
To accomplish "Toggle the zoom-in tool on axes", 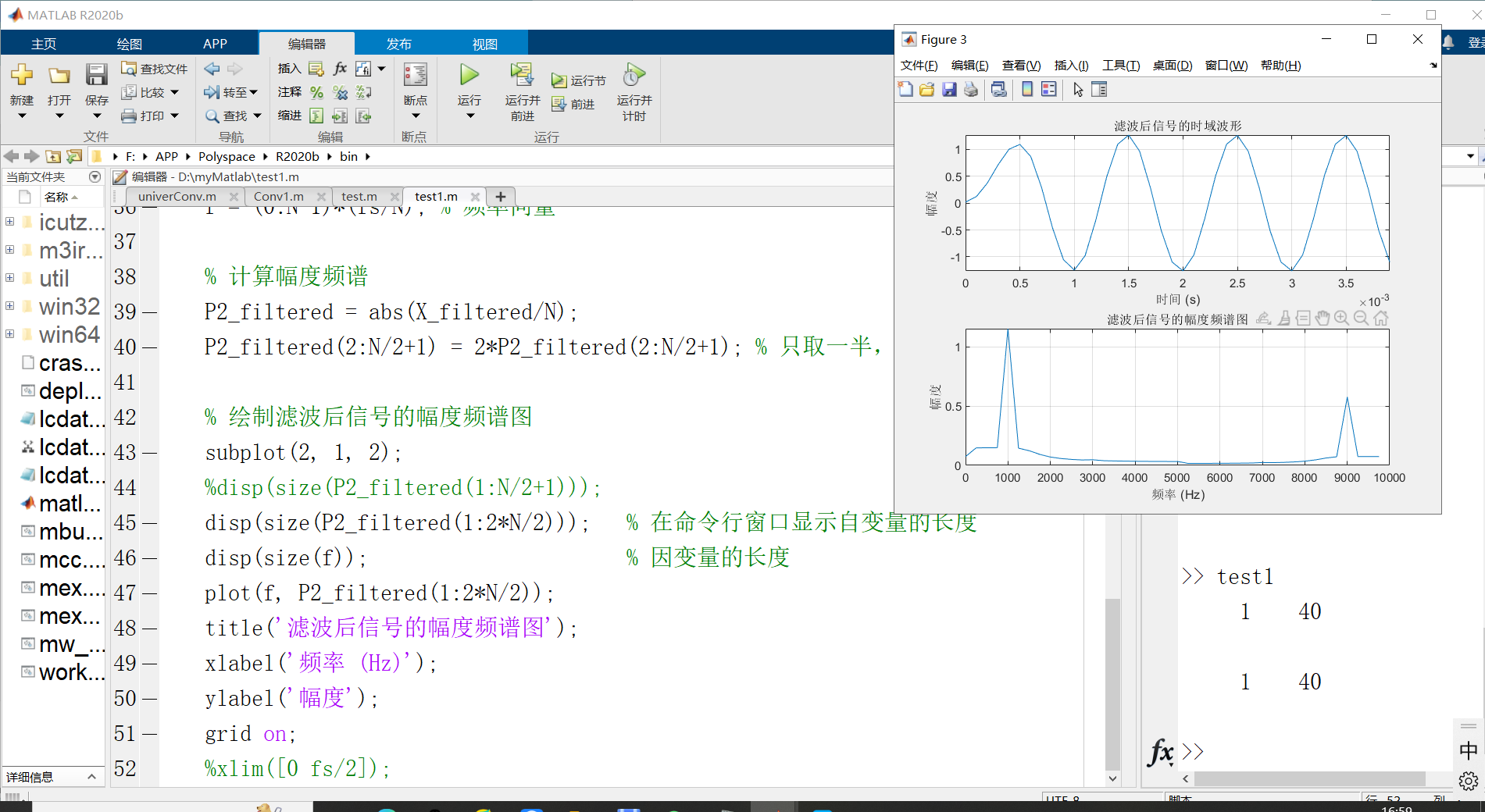I will tap(1341, 318).
